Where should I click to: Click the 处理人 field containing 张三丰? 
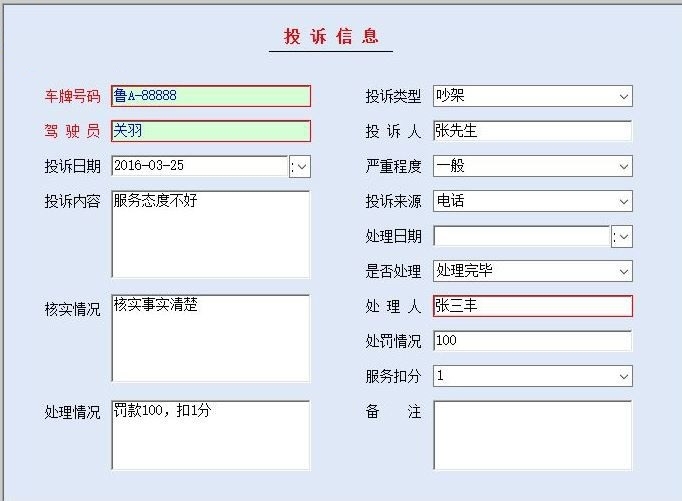coord(533,306)
